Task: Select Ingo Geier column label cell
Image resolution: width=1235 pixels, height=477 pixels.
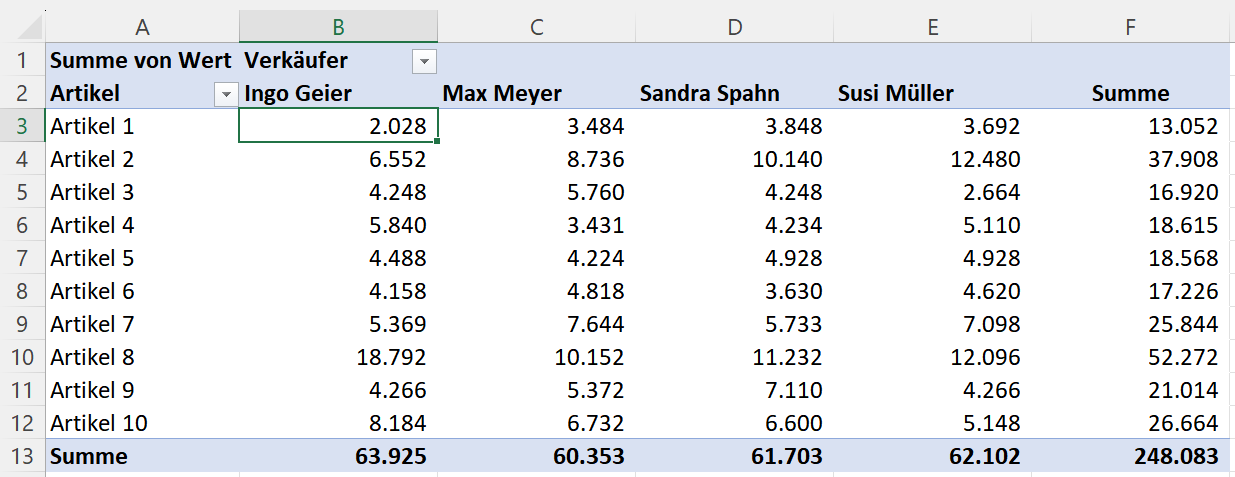Action: [x=339, y=93]
